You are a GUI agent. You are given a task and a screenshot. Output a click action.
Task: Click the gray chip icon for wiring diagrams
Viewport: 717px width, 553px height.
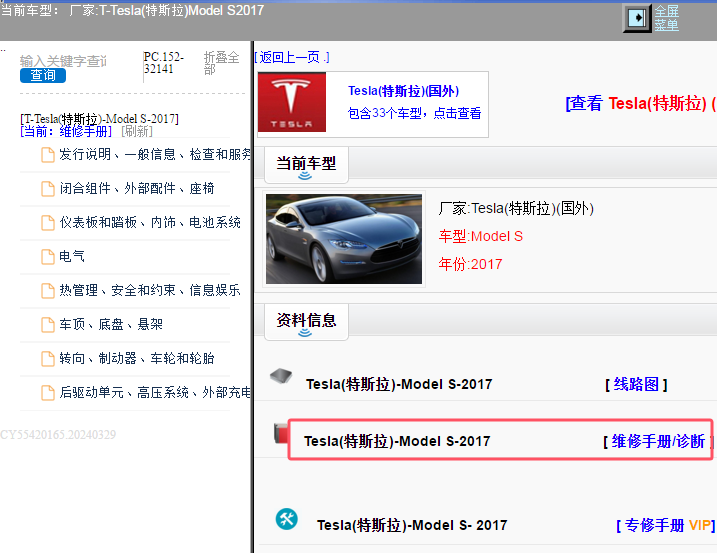click(x=281, y=376)
